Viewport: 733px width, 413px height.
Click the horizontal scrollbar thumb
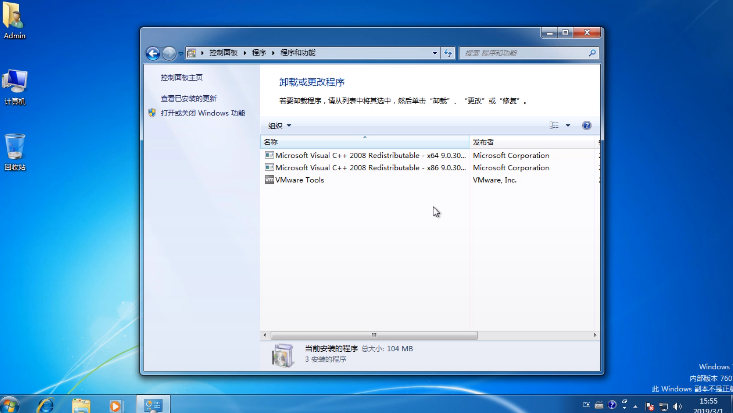pos(374,335)
